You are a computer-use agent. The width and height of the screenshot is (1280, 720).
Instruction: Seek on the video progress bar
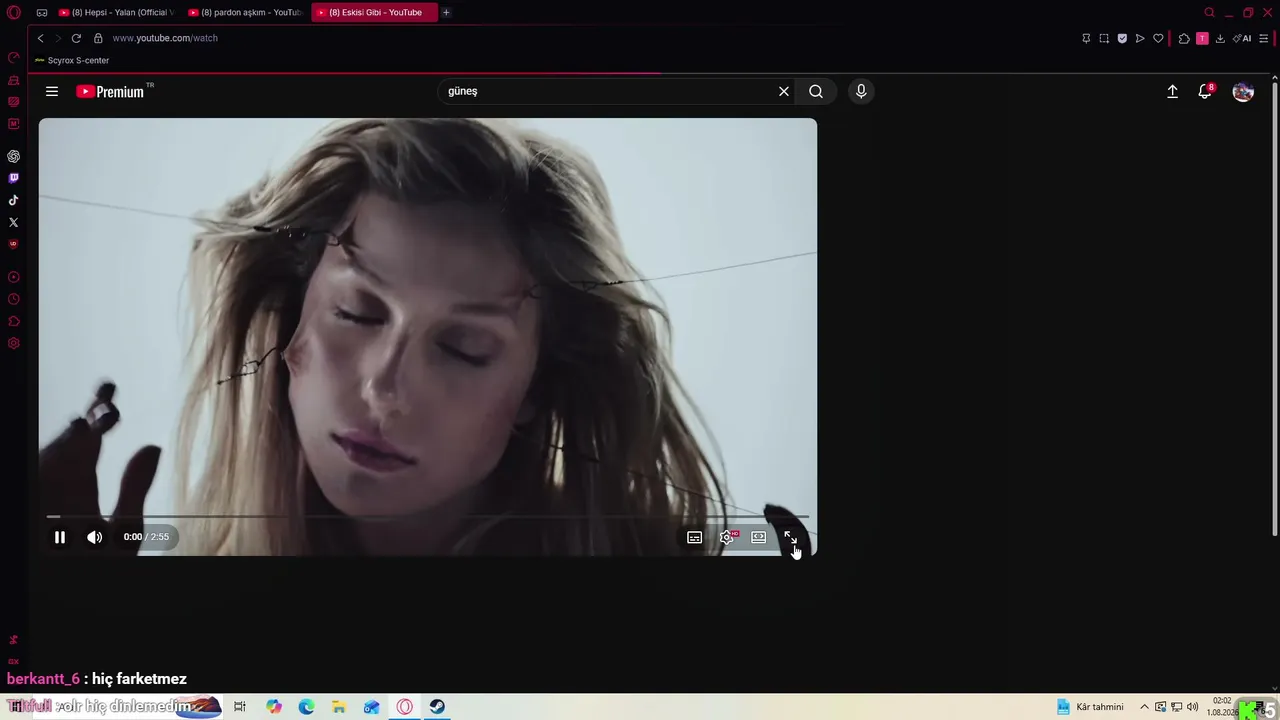point(428,516)
